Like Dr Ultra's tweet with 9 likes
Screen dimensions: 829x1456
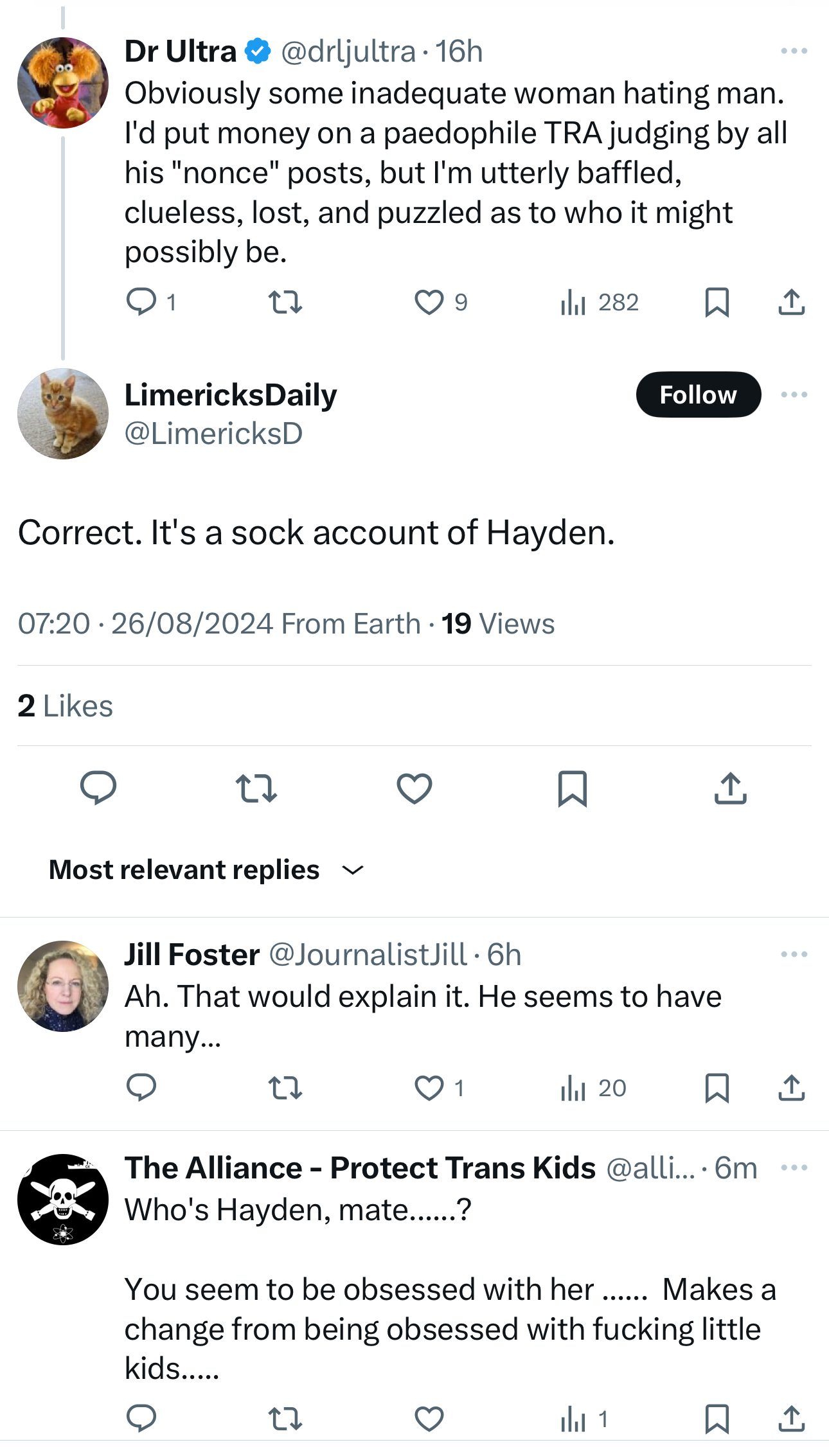(429, 301)
